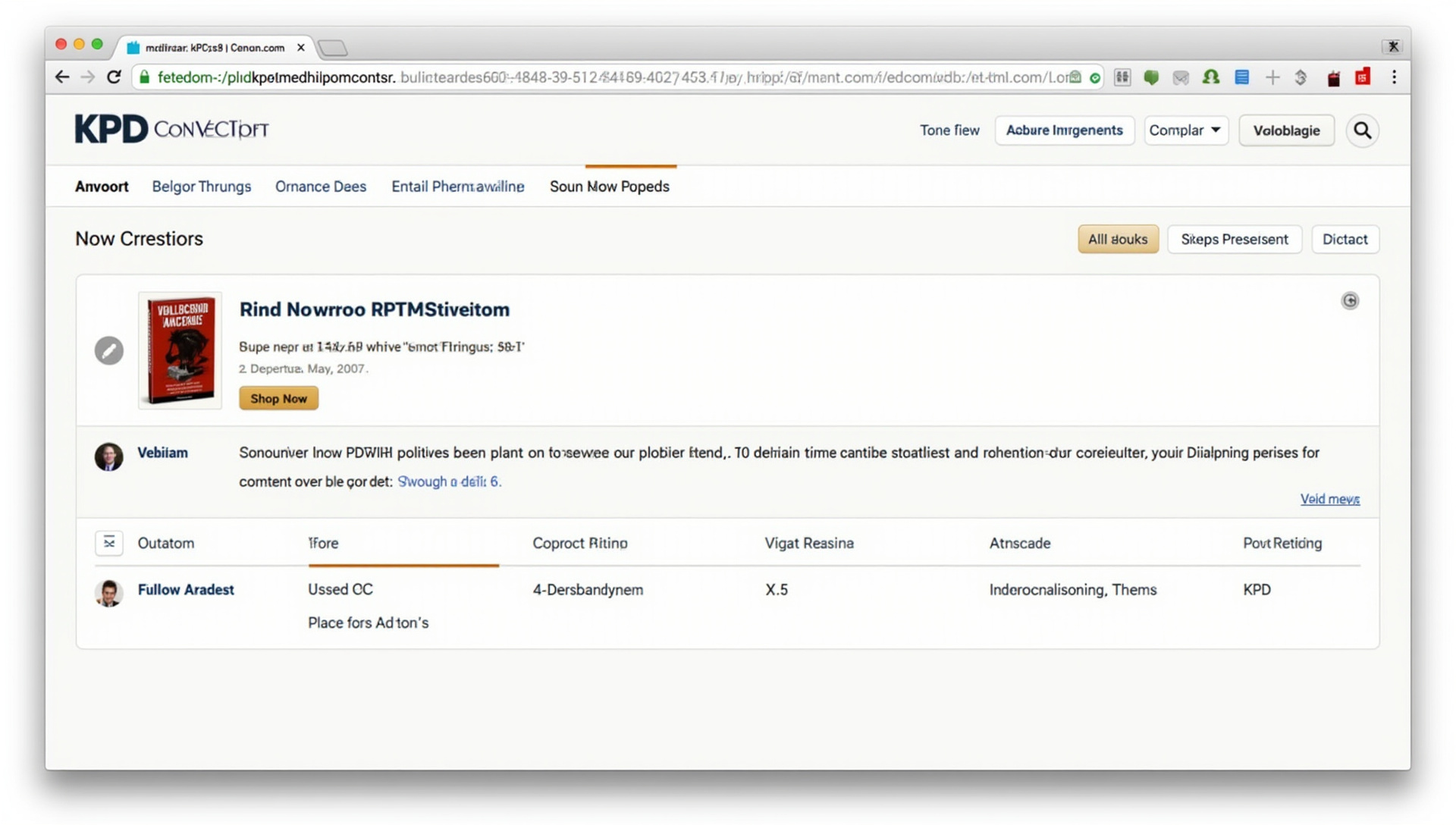Viewport: 1456px width, 825px height.
Task: Select the Dictact filter
Action: [x=1345, y=239]
